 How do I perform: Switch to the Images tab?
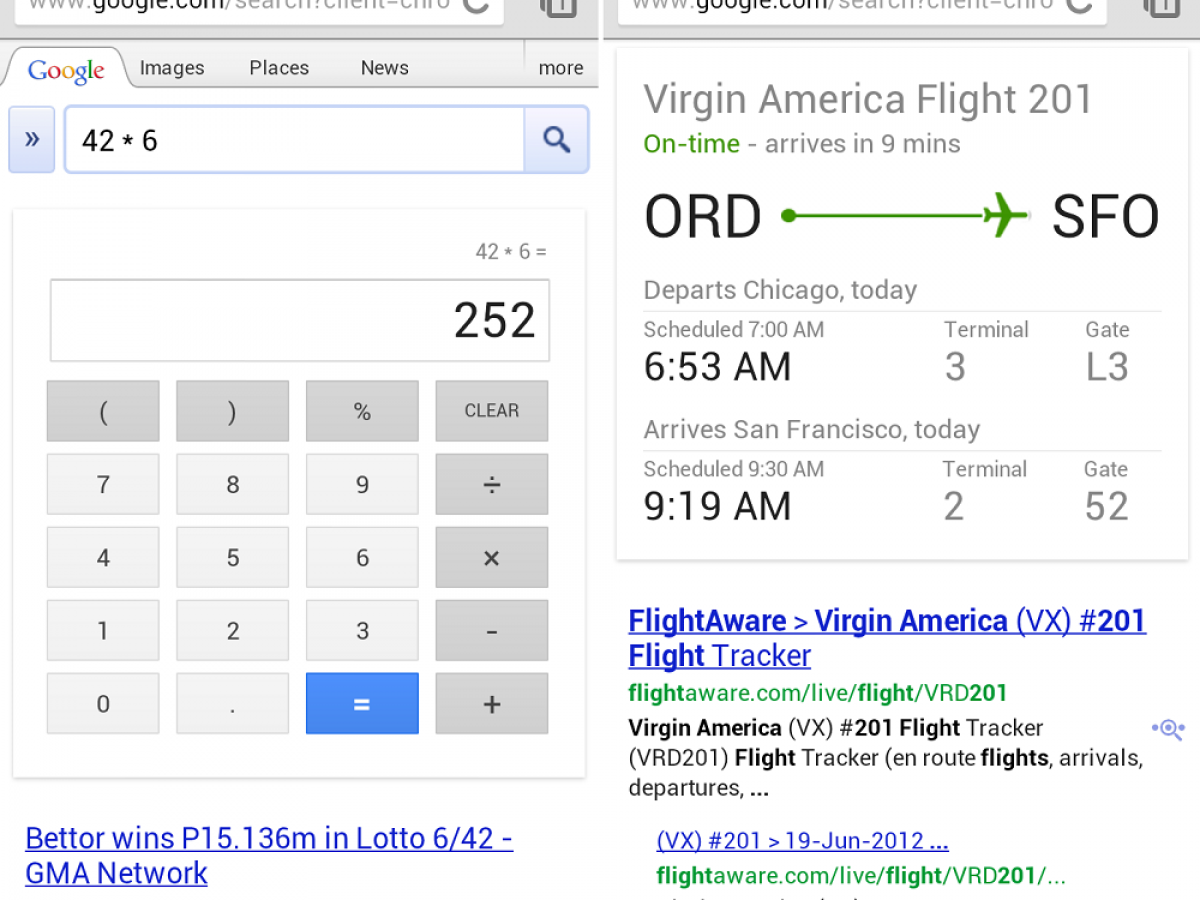click(x=172, y=68)
